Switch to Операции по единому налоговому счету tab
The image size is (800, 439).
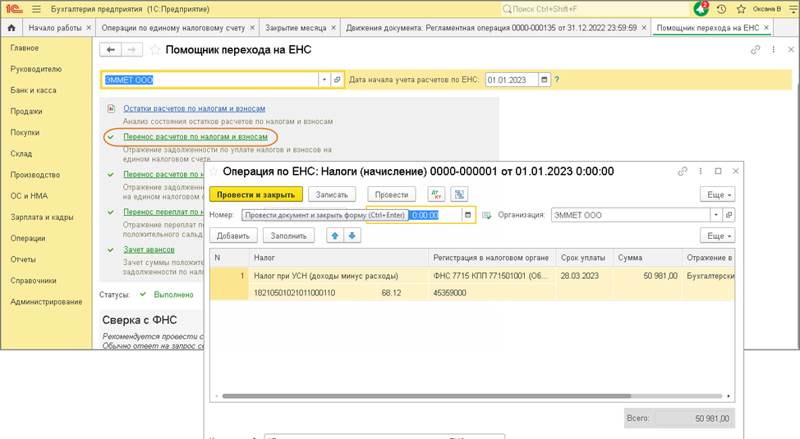coord(173,28)
